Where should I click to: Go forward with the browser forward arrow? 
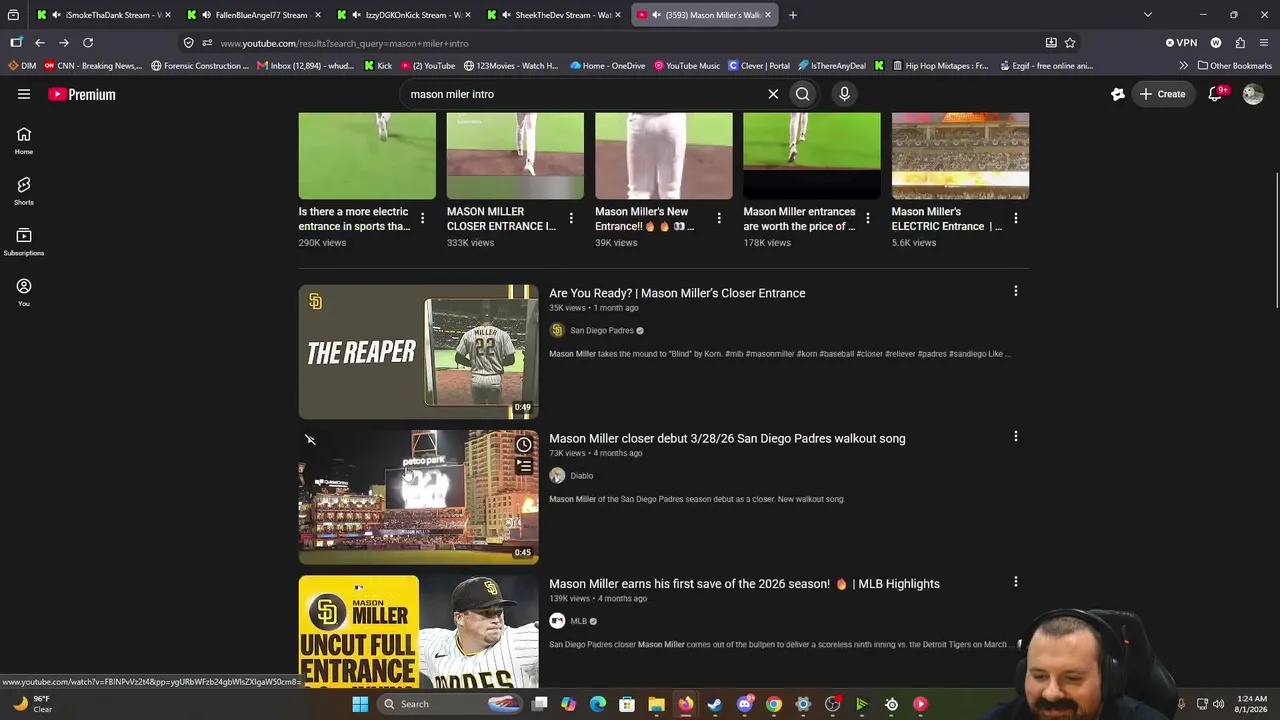click(64, 43)
